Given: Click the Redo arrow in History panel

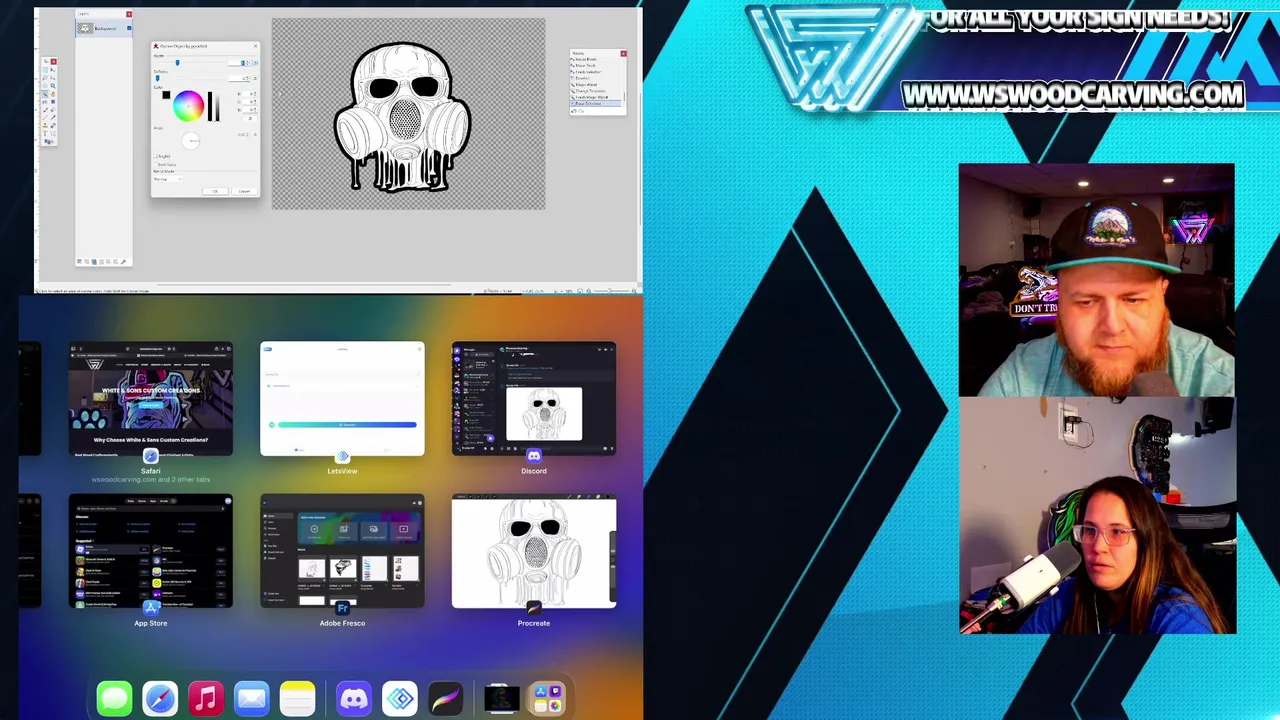Looking at the screenshot, I should click(x=581, y=111).
